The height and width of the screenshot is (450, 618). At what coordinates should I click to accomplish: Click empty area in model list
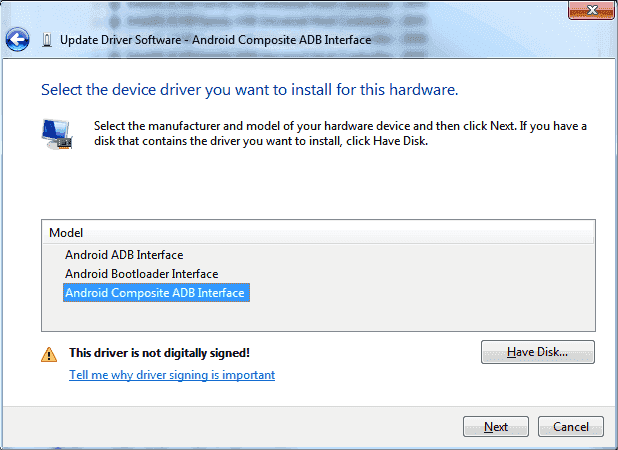pos(318,316)
